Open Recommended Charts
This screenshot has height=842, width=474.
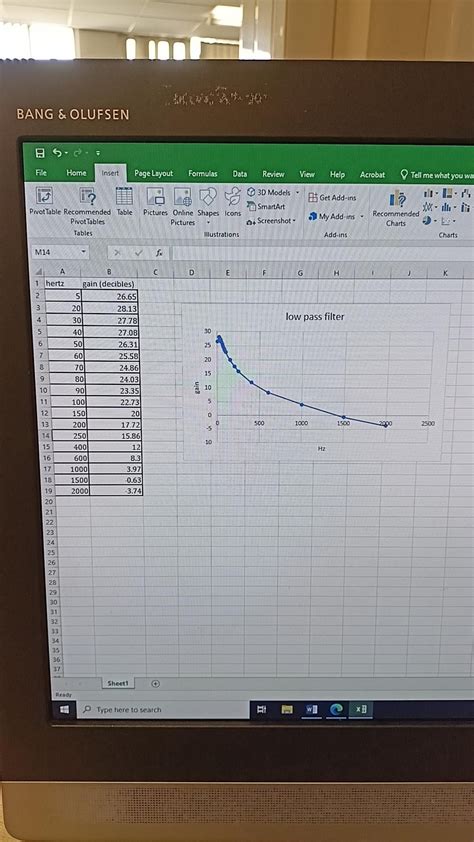pyautogui.click(x=396, y=207)
